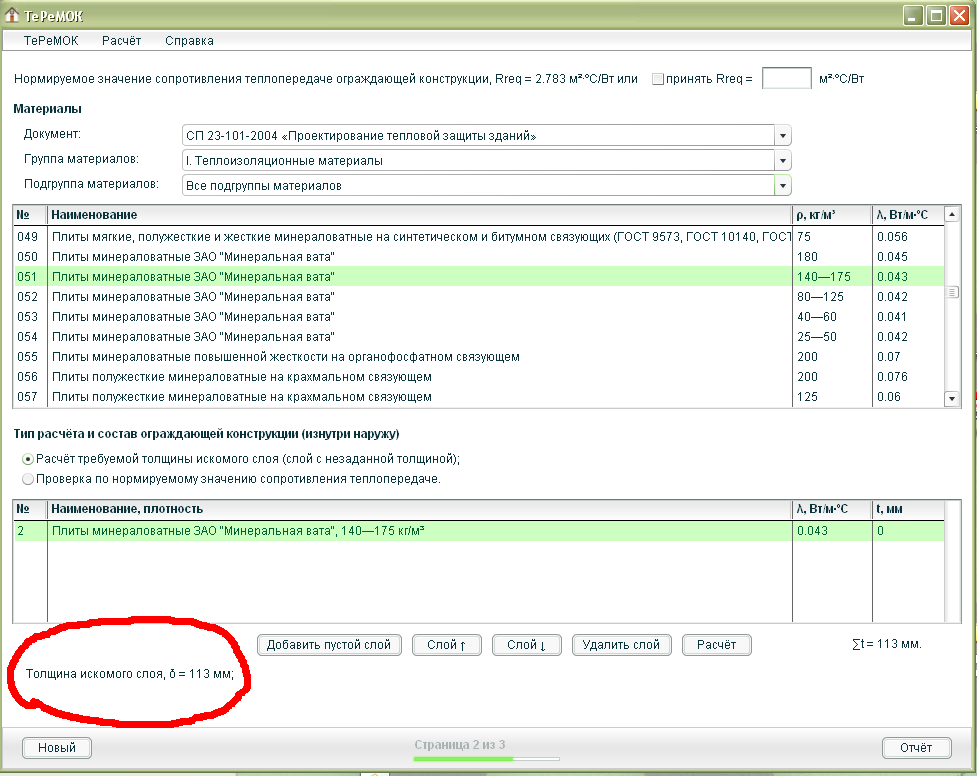The height and width of the screenshot is (776, 977).
Task: Click the 'Добавить пустой слой' button
Action: (x=329, y=645)
